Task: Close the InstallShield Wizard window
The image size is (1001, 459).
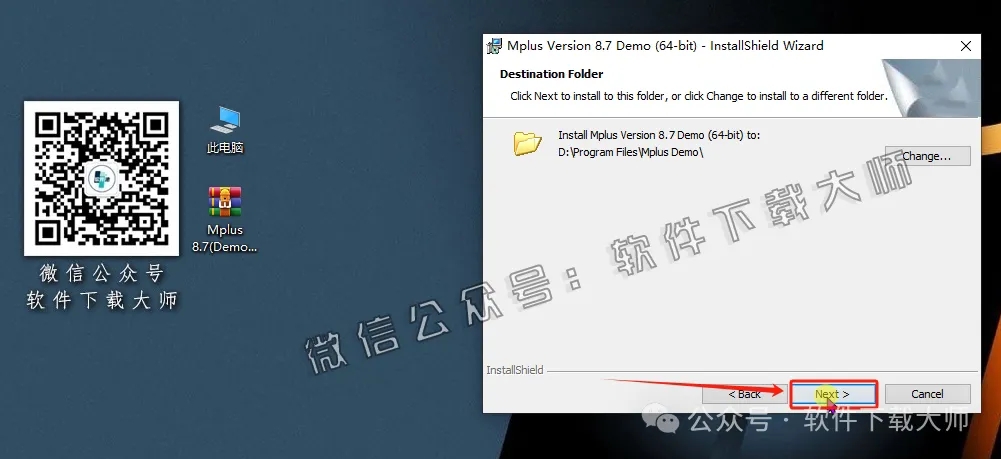Action: pos(966,46)
